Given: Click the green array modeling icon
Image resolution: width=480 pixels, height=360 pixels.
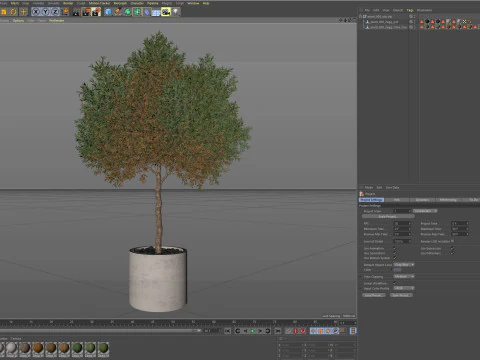Looking at the screenshot, I should point(137,12).
